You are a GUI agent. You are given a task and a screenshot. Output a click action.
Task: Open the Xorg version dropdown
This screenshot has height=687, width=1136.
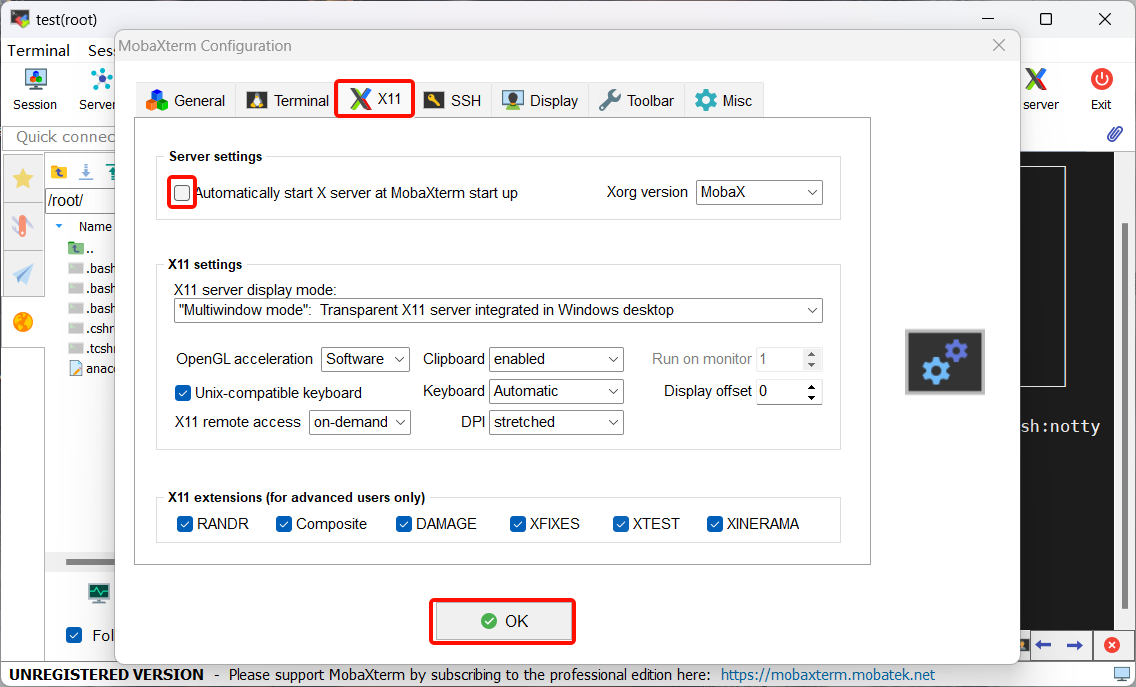[x=759, y=192]
